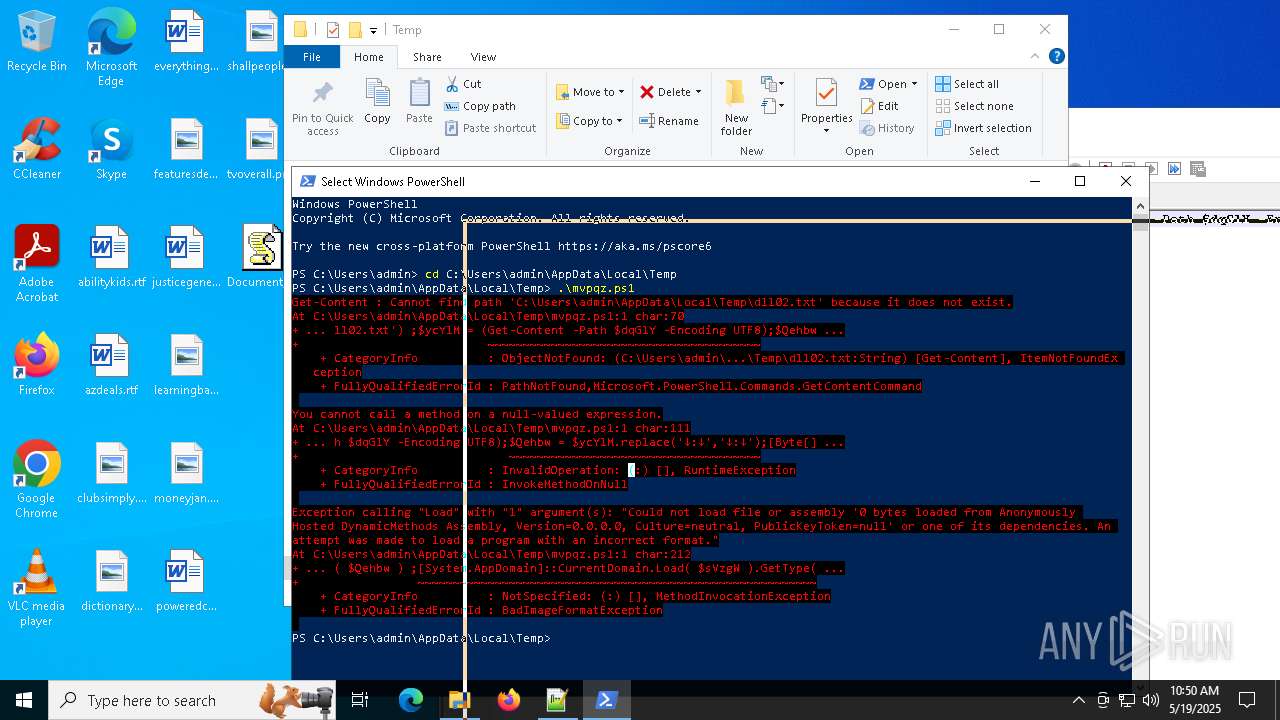This screenshot has width=1280, height=720.
Task: Switch to PowerShell taskbar button
Action: (x=606, y=700)
